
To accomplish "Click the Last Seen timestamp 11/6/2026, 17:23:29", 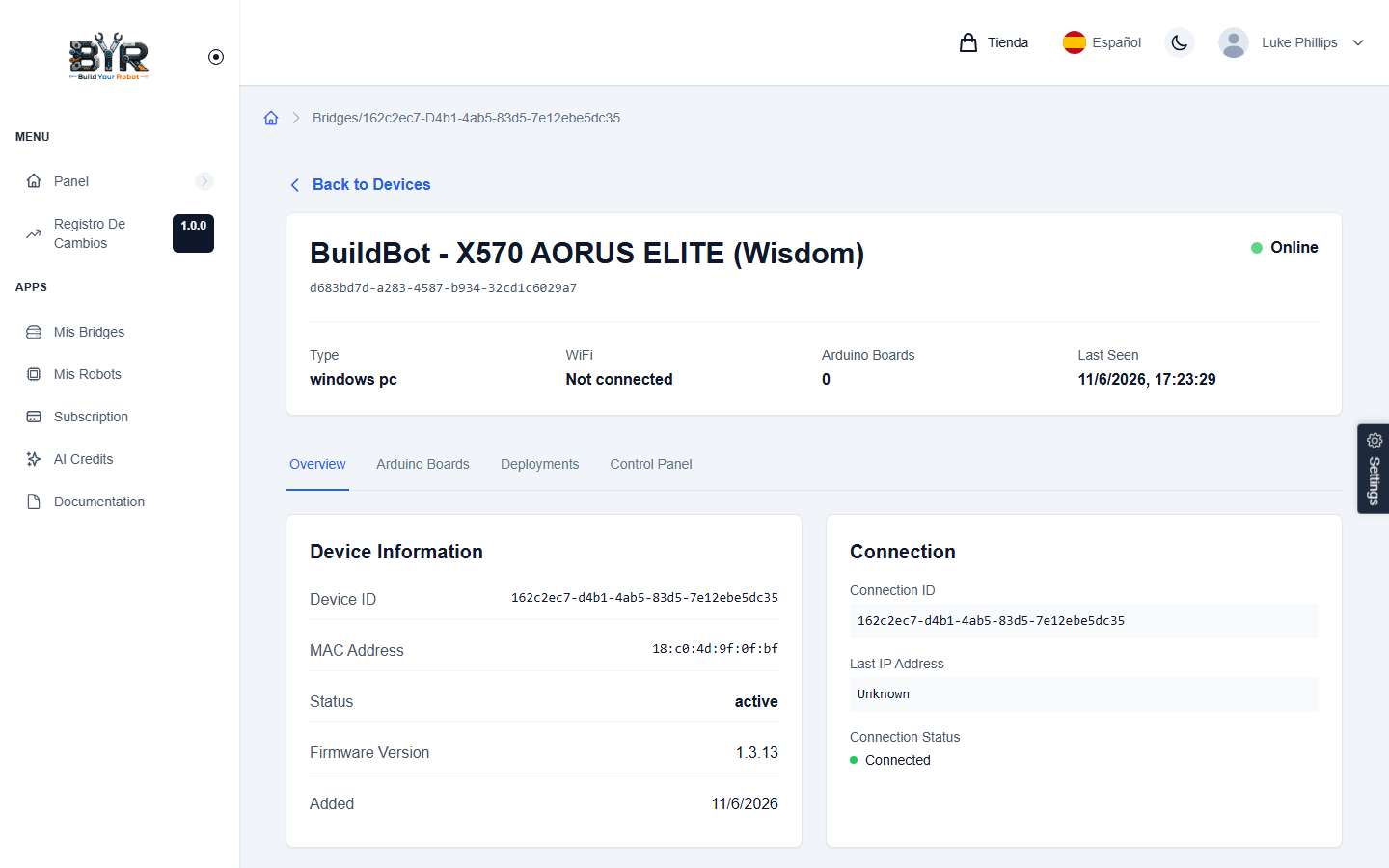I will click(x=1147, y=380).
